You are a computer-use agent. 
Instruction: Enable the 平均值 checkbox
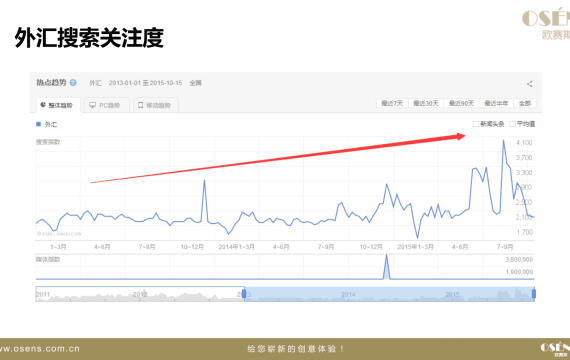coord(512,124)
